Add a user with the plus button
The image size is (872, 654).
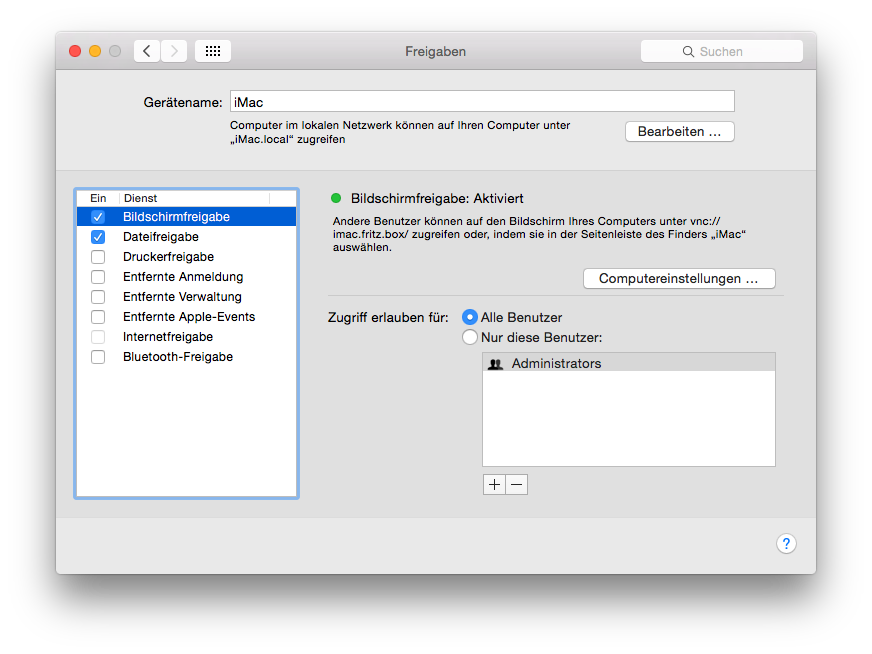[494, 484]
